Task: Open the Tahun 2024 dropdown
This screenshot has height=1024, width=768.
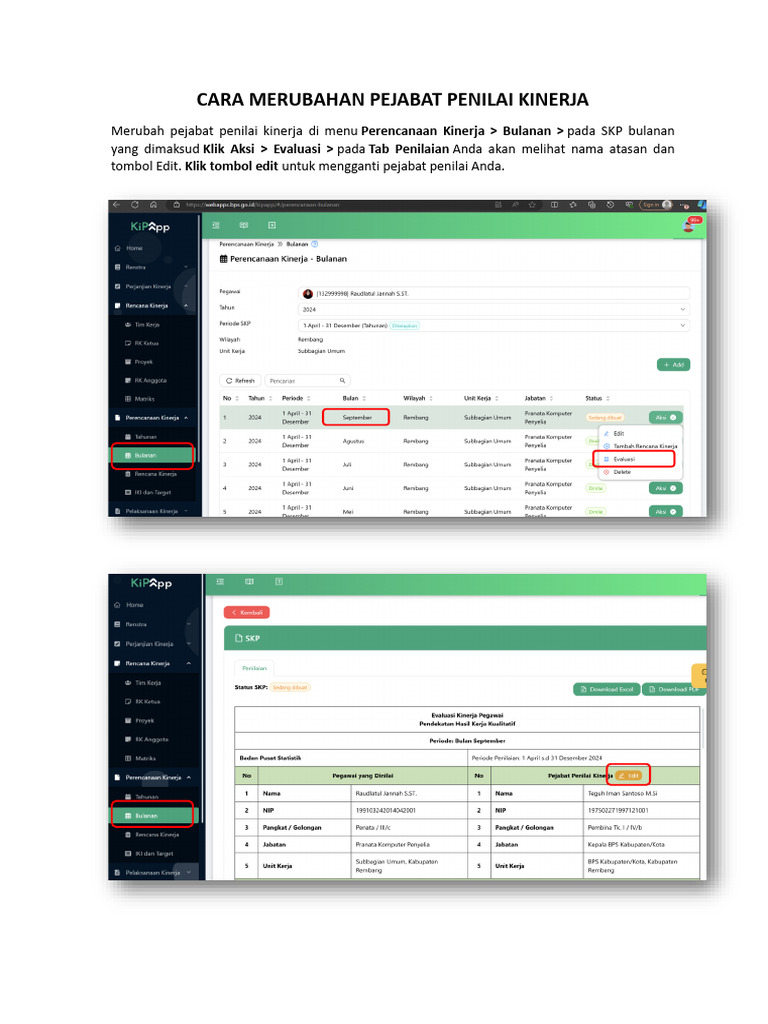Action: coord(493,309)
